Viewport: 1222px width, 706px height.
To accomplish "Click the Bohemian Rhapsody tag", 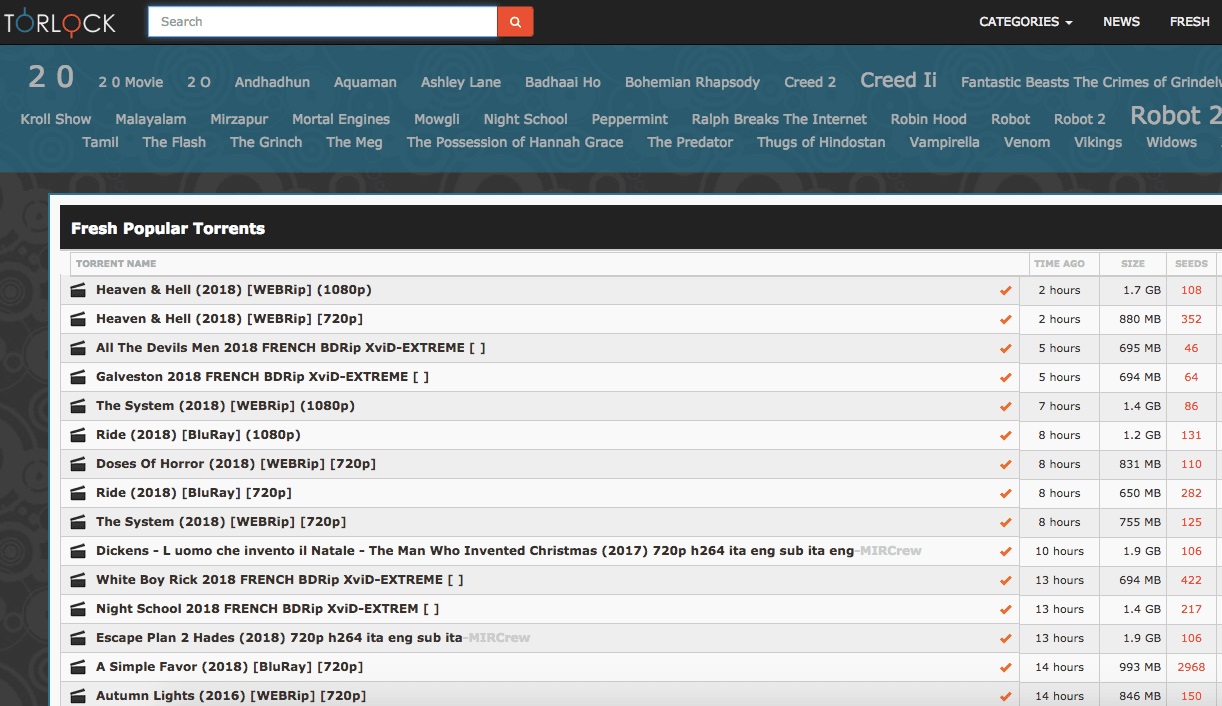I will point(692,82).
